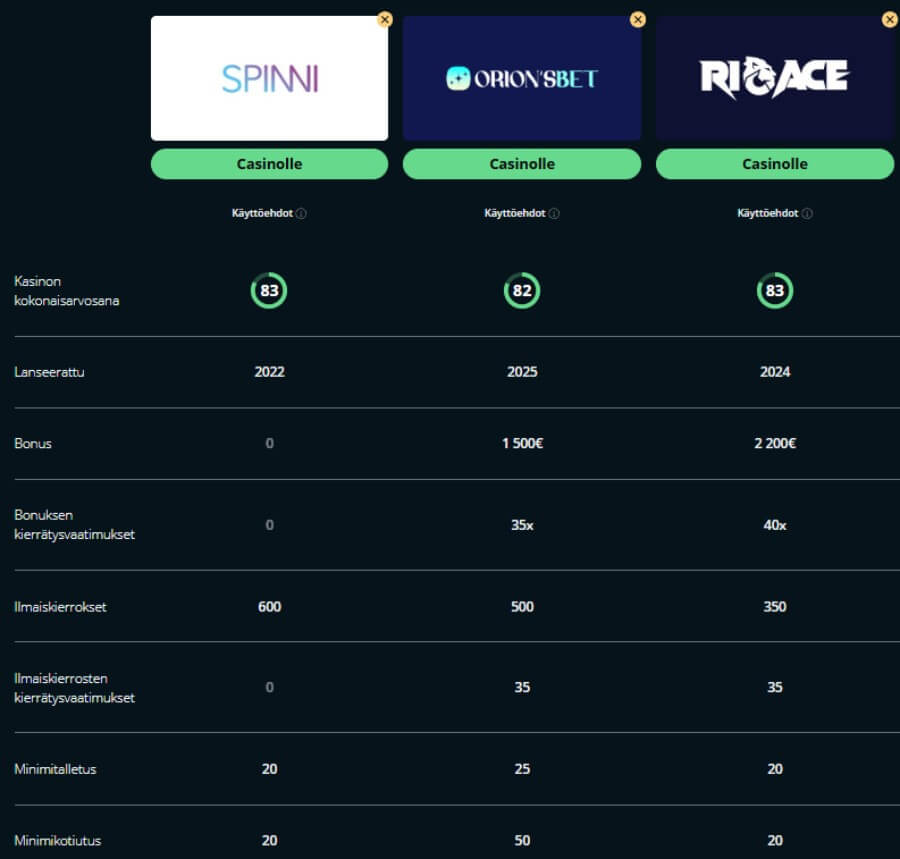Go to Spinni via Casinolle button

click(269, 164)
